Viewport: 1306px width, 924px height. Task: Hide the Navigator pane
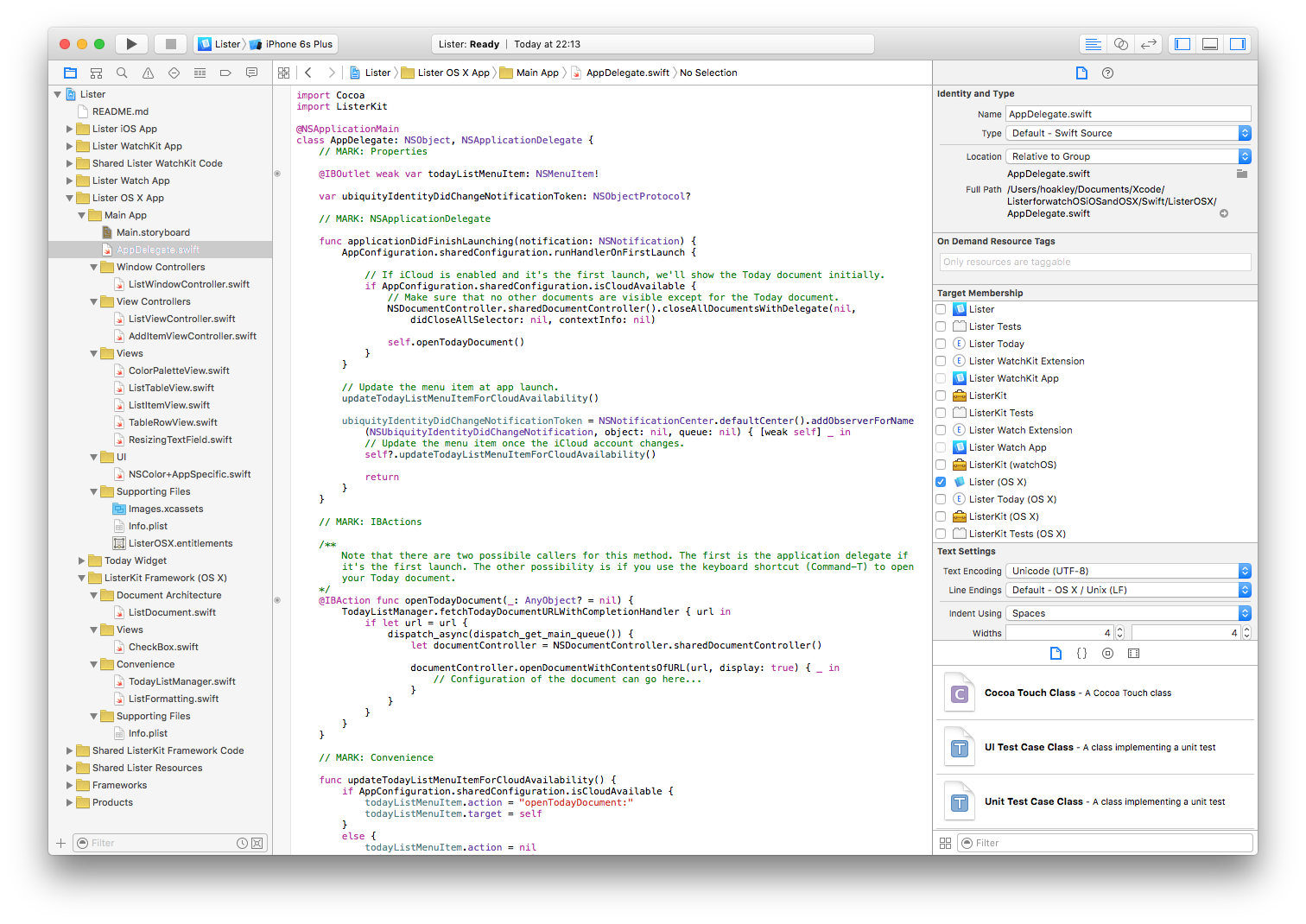(1182, 44)
